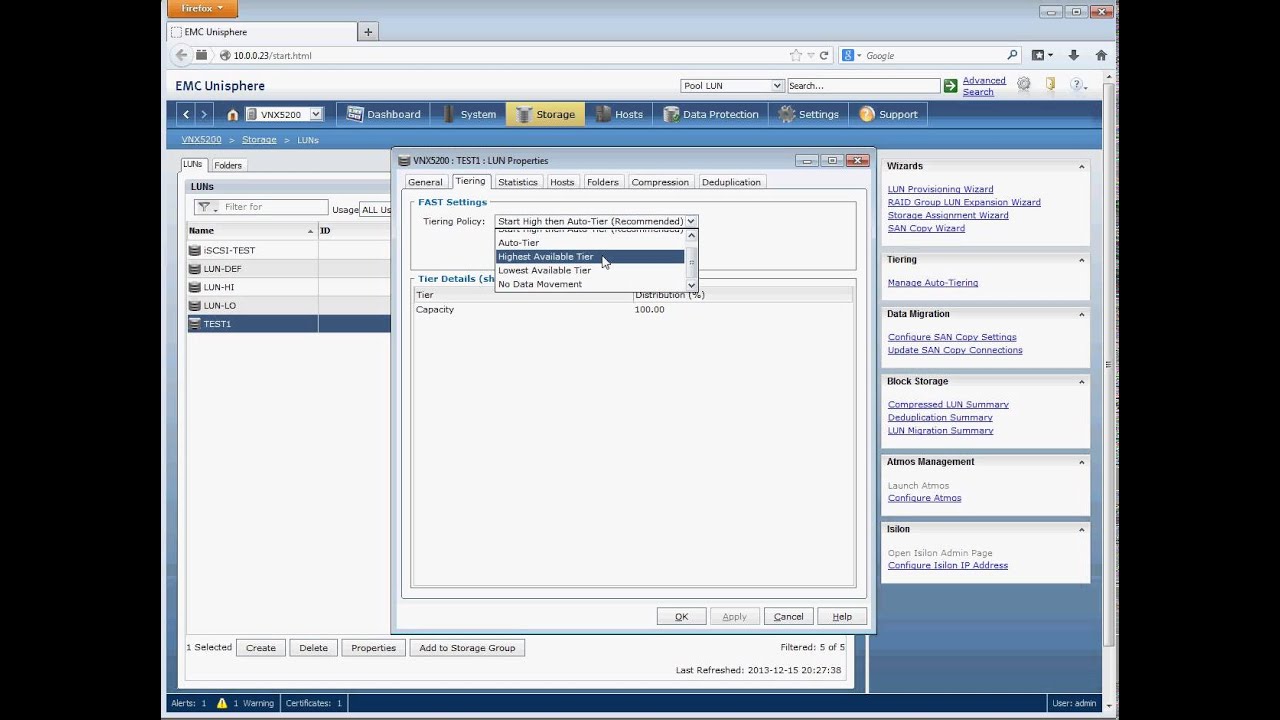Click the logout door icon
The height and width of the screenshot is (720, 1280).
point(1050,86)
